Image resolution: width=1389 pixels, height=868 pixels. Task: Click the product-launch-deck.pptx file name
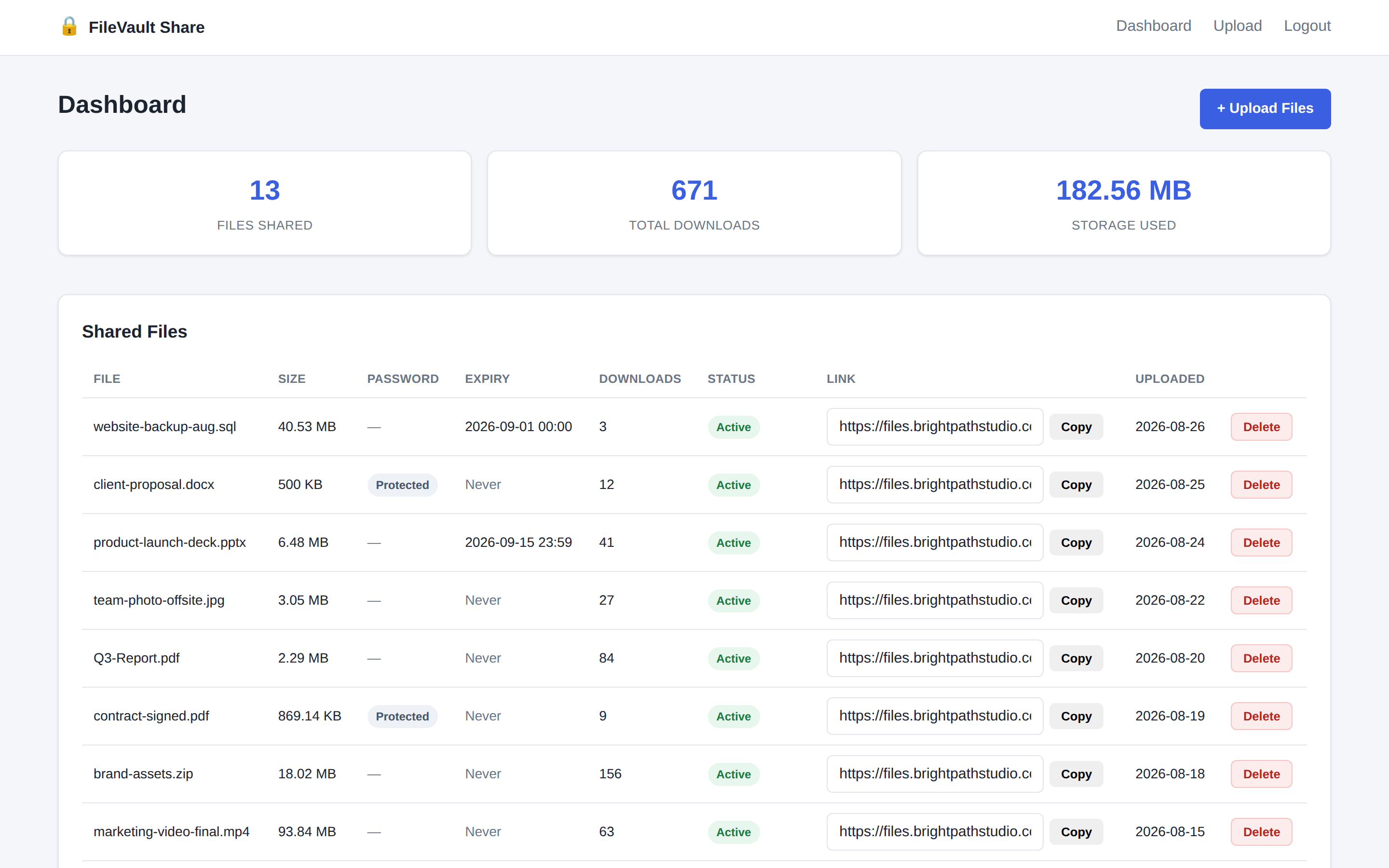tap(169, 542)
